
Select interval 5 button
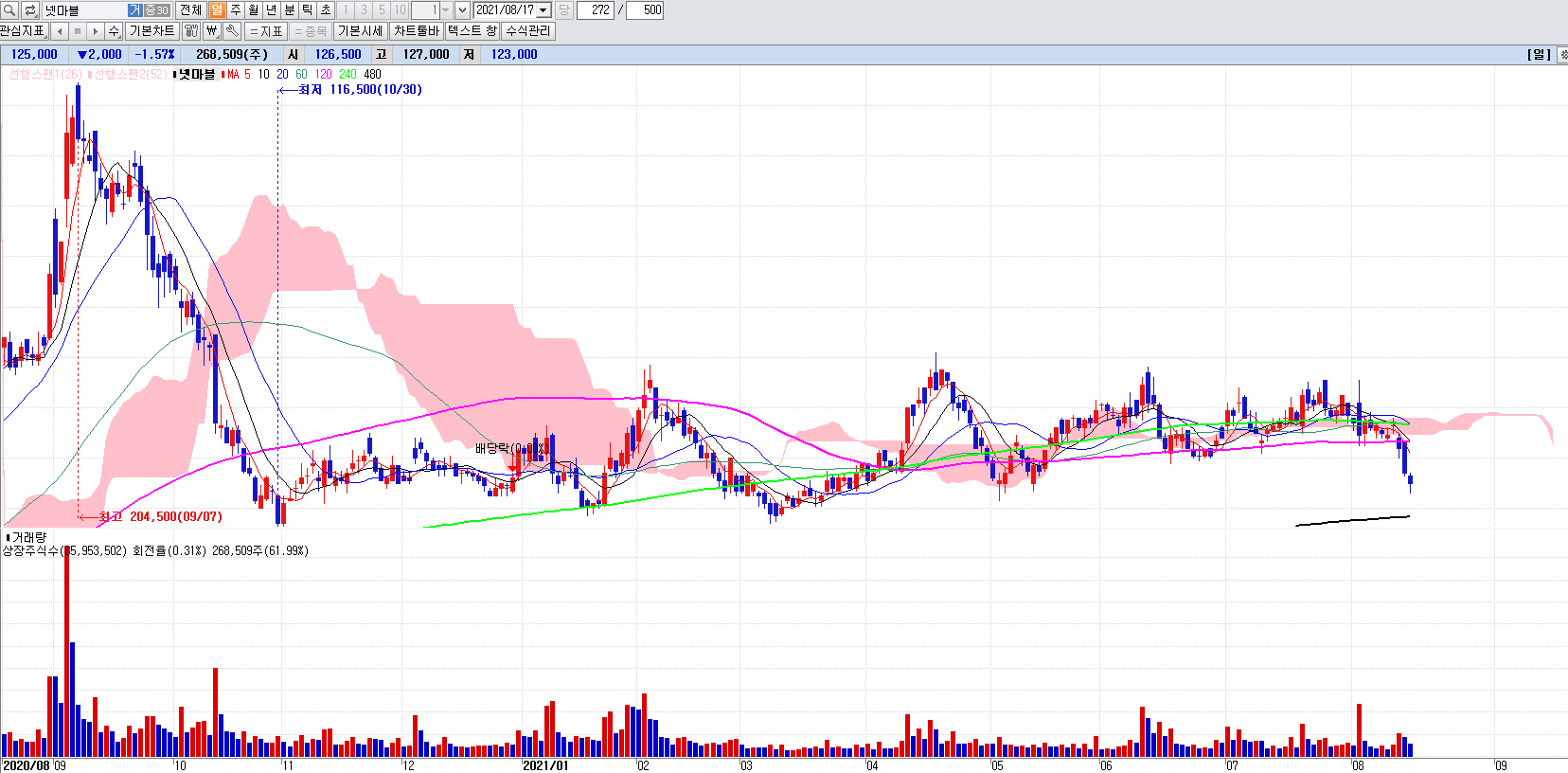(x=382, y=10)
